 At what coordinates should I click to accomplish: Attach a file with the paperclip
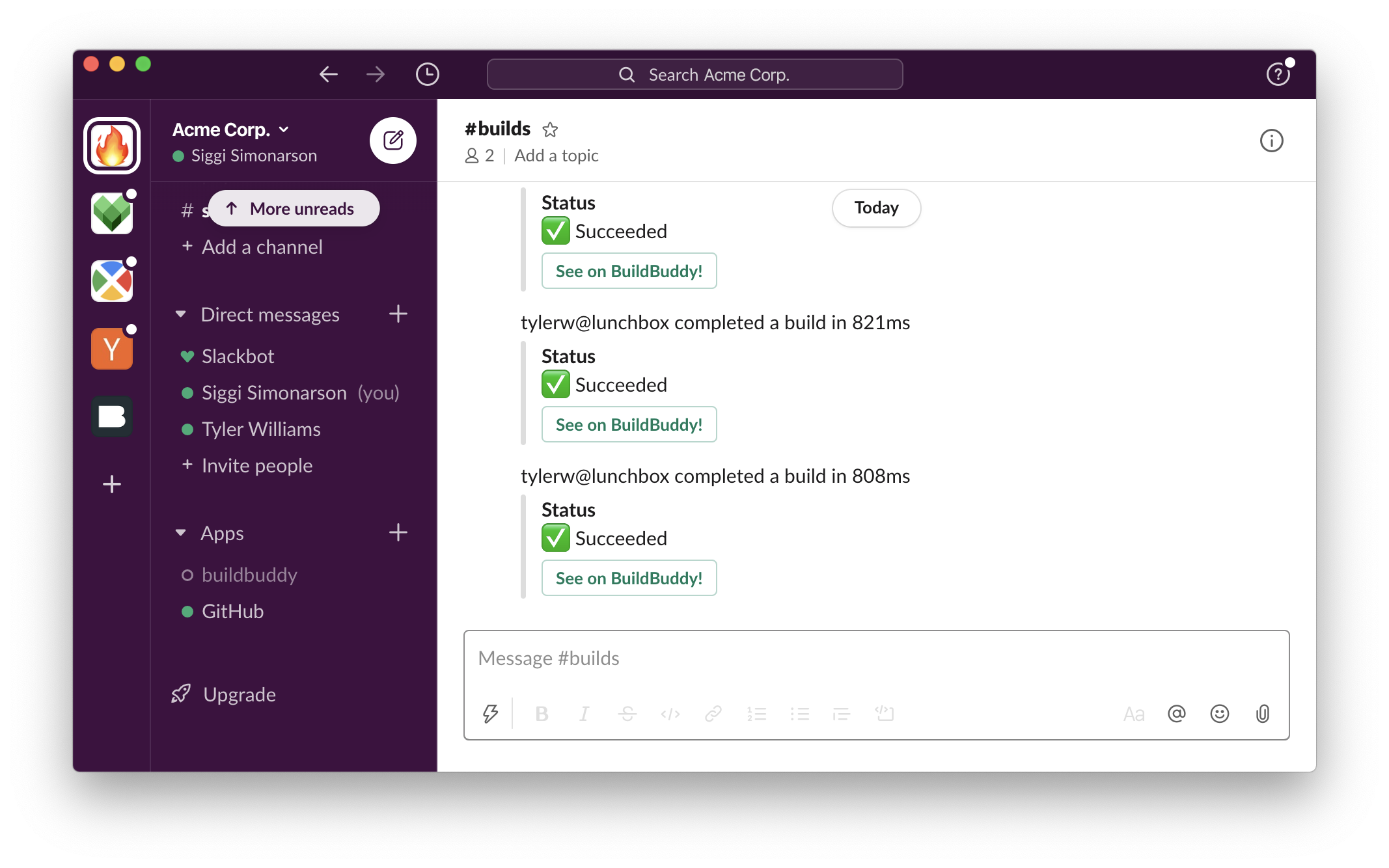point(1263,714)
